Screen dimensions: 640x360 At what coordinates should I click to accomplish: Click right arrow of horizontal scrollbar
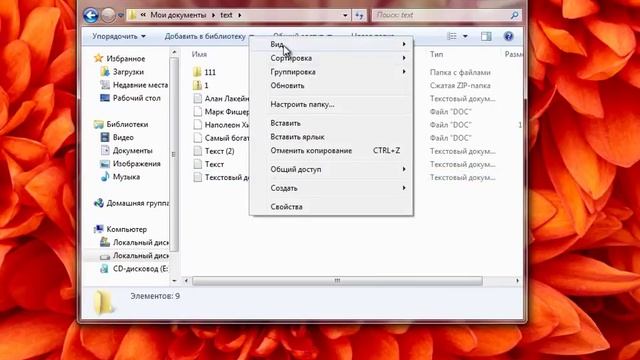pyautogui.click(x=518, y=281)
